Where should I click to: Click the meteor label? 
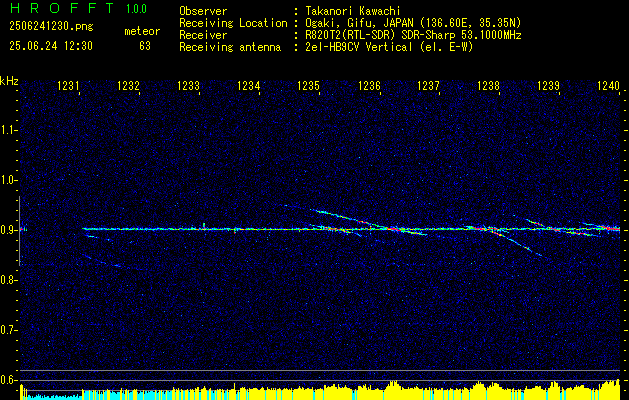(142, 31)
